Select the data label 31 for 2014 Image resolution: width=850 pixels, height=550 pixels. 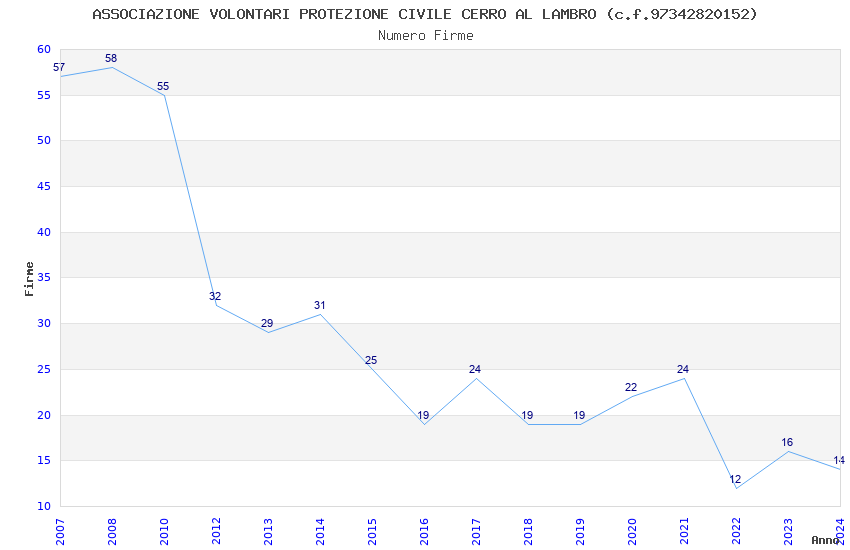click(319, 305)
